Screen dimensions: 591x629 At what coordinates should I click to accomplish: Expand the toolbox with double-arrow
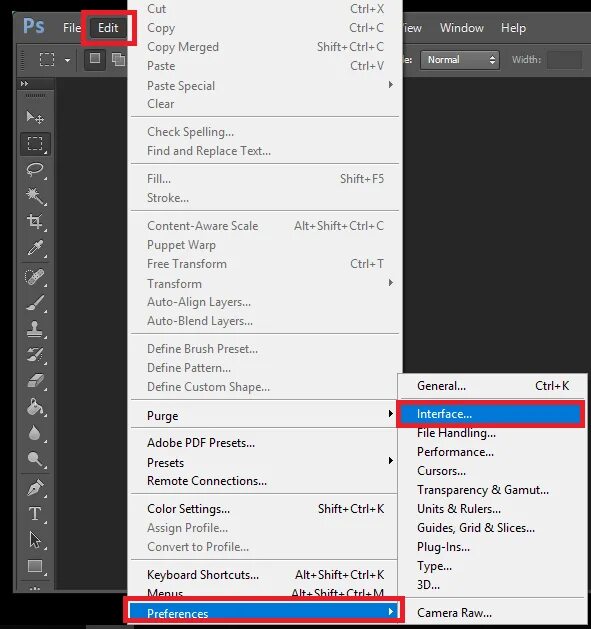tap(24, 83)
